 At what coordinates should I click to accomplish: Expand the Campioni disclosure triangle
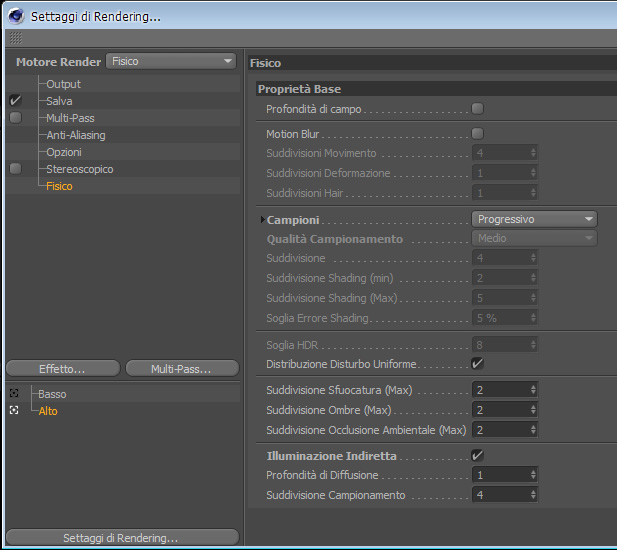[x=262, y=220]
